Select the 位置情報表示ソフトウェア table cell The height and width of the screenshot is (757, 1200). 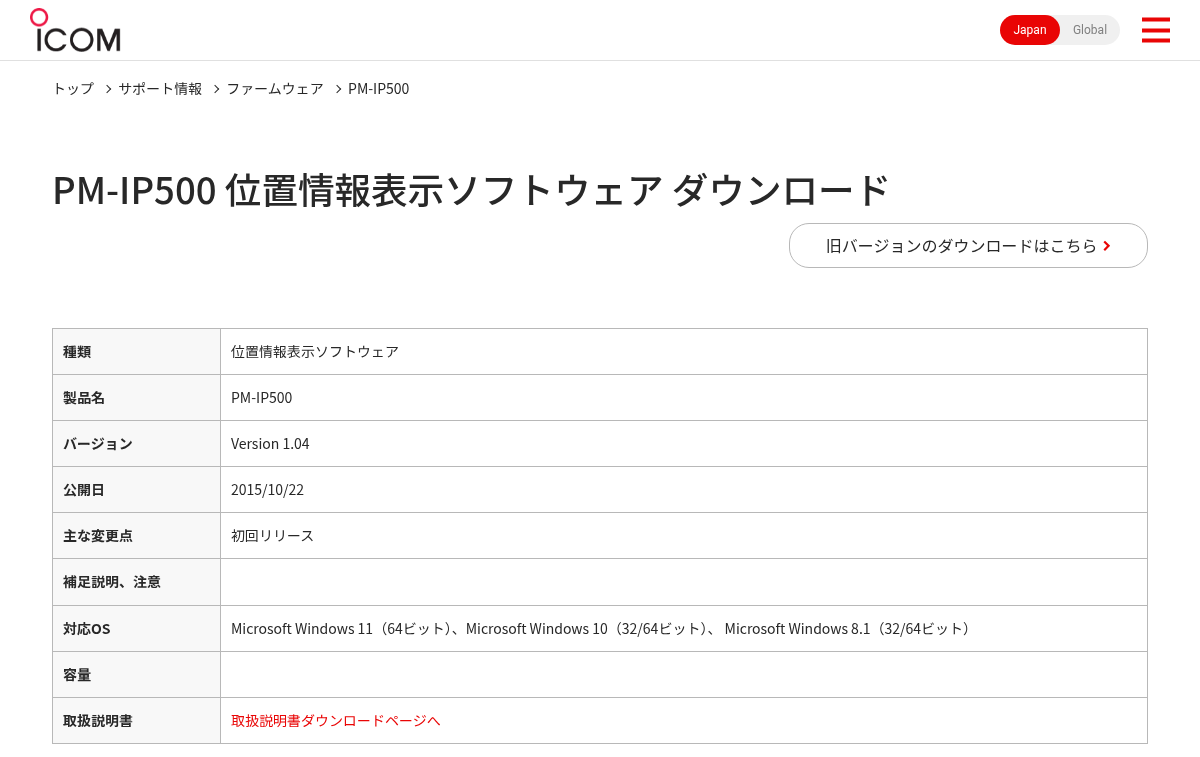tap(684, 352)
